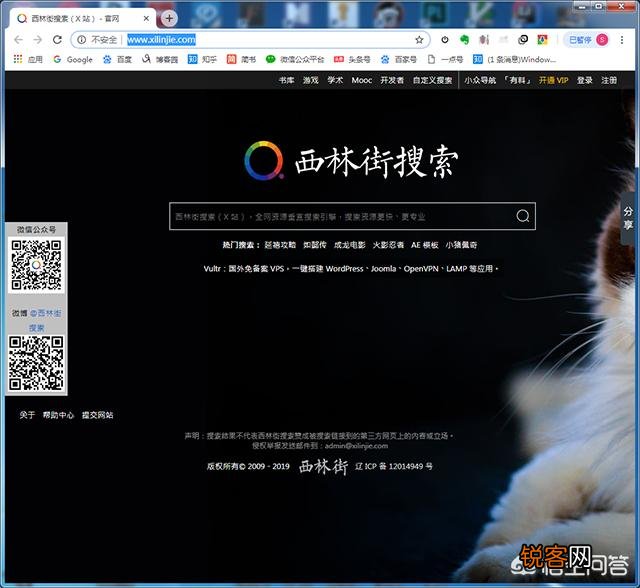Open the Chrome three-dot menu
640x588 pixels.
point(622,40)
